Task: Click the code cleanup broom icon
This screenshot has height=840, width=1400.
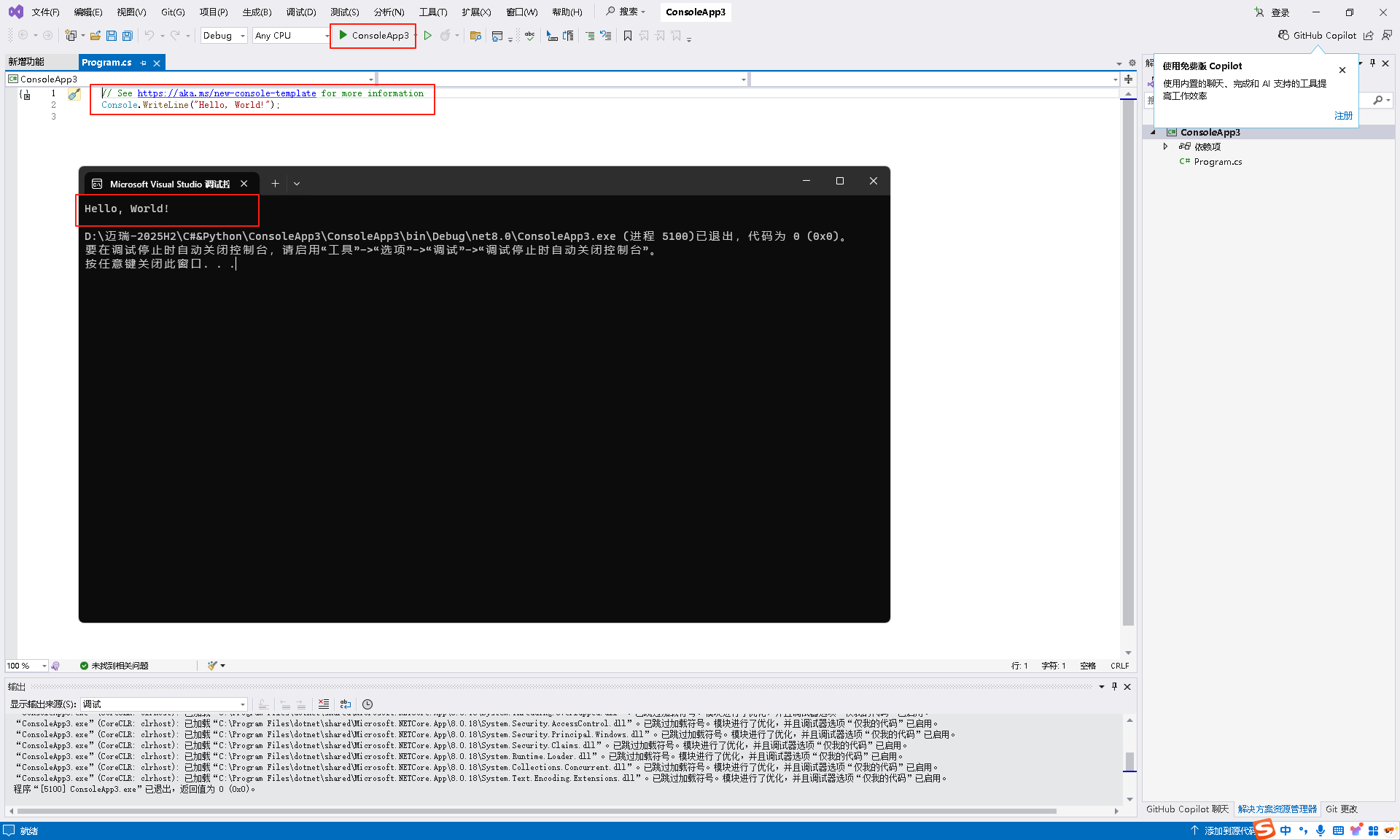Action: [212, 666]
